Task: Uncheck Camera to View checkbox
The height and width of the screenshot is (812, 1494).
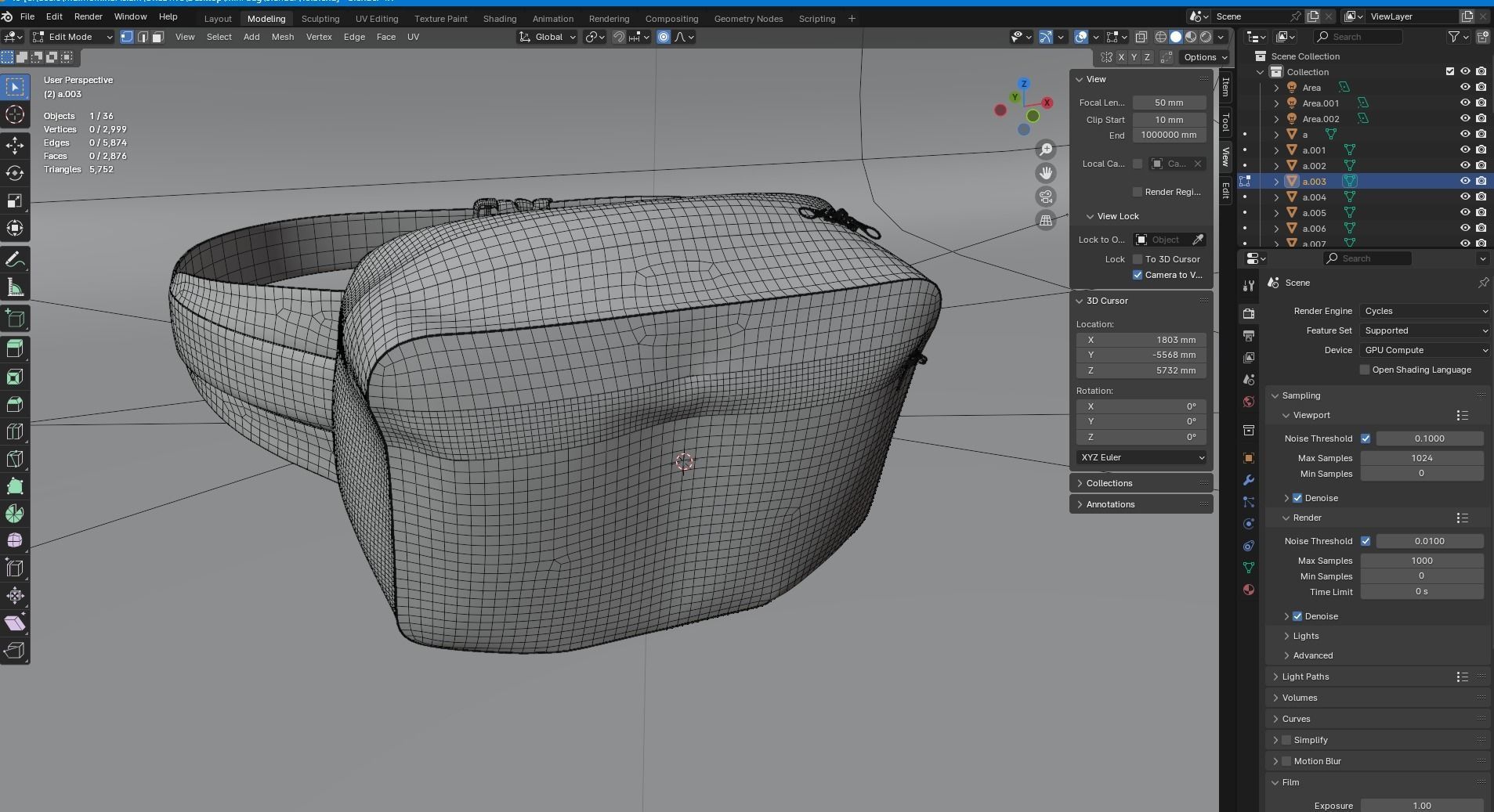Action: (1138, 275)
